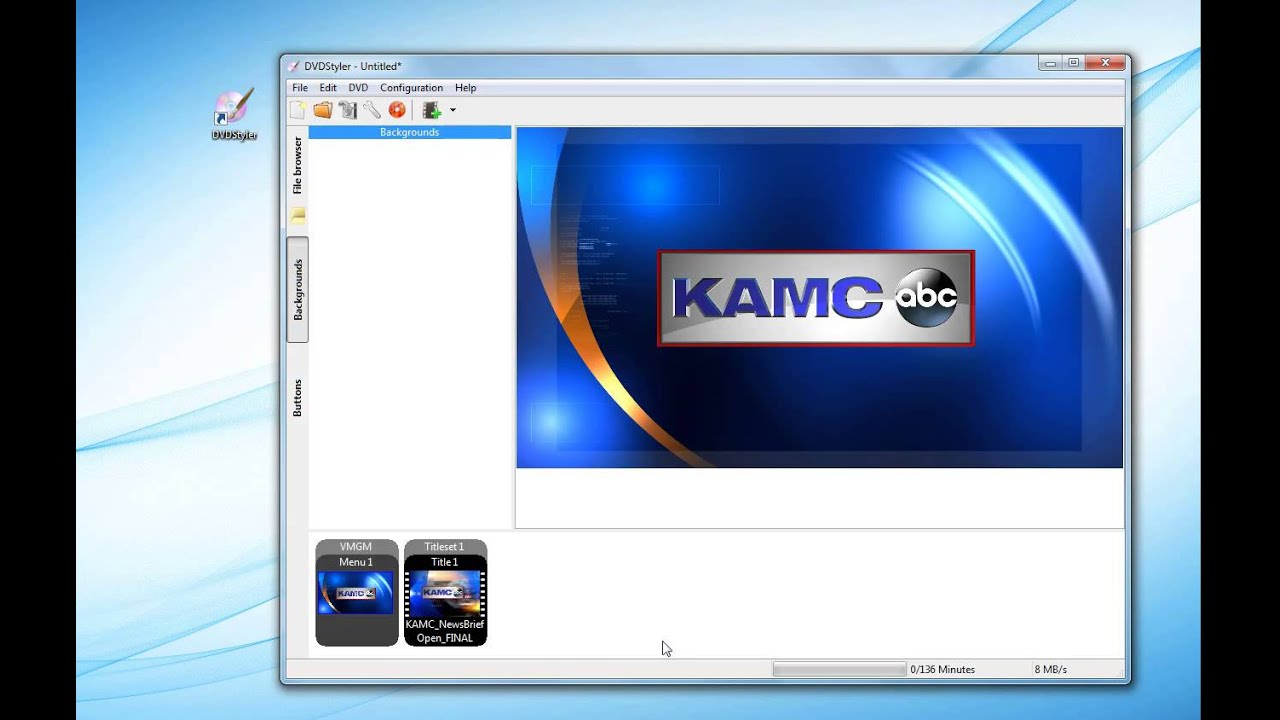Open the Help menu

coord(465,88)
